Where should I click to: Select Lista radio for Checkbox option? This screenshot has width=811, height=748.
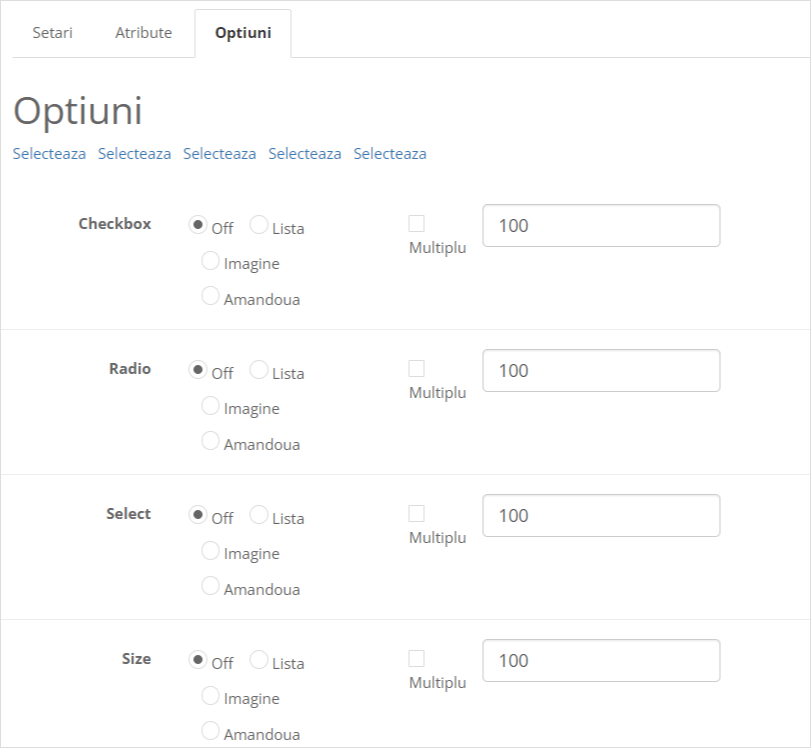pyautogui.click(x=258, y=225)
